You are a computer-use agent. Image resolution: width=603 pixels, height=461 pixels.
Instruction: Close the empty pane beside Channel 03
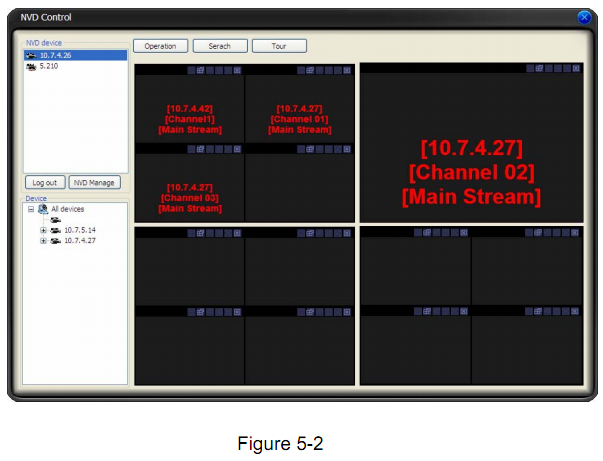click(347, 149)
